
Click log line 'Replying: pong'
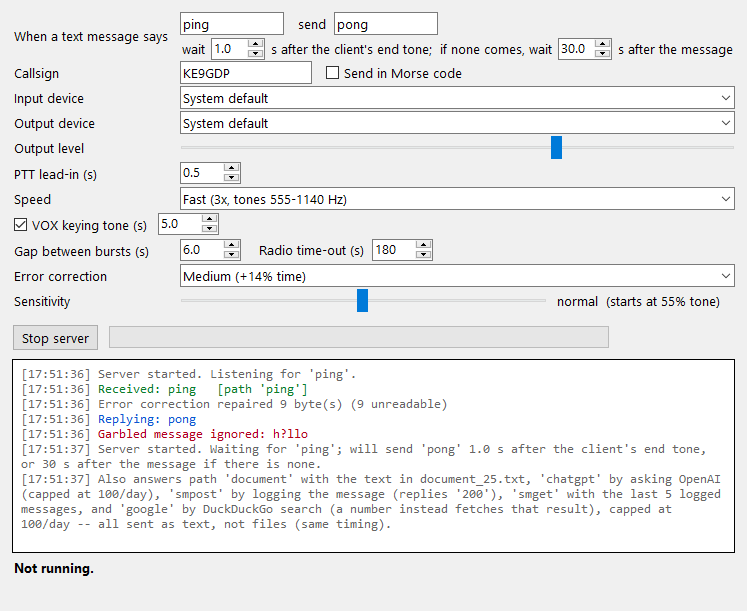[109, 419]
